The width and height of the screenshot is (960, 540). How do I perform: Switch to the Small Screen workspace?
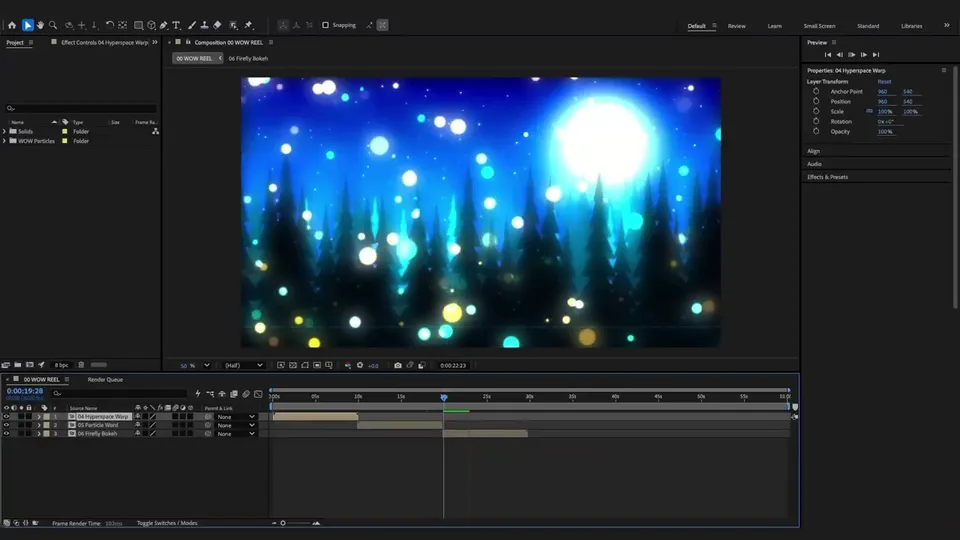[819, 26]
